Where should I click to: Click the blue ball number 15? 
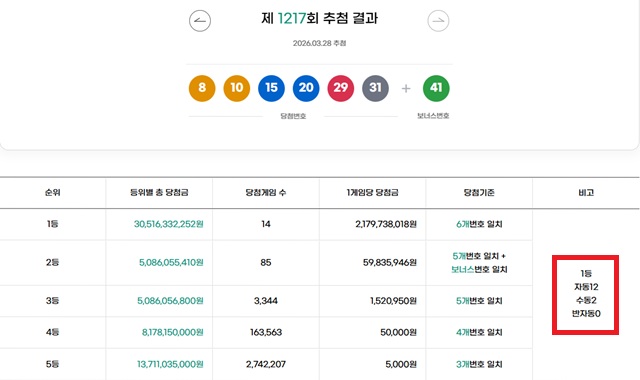point(271,88)
